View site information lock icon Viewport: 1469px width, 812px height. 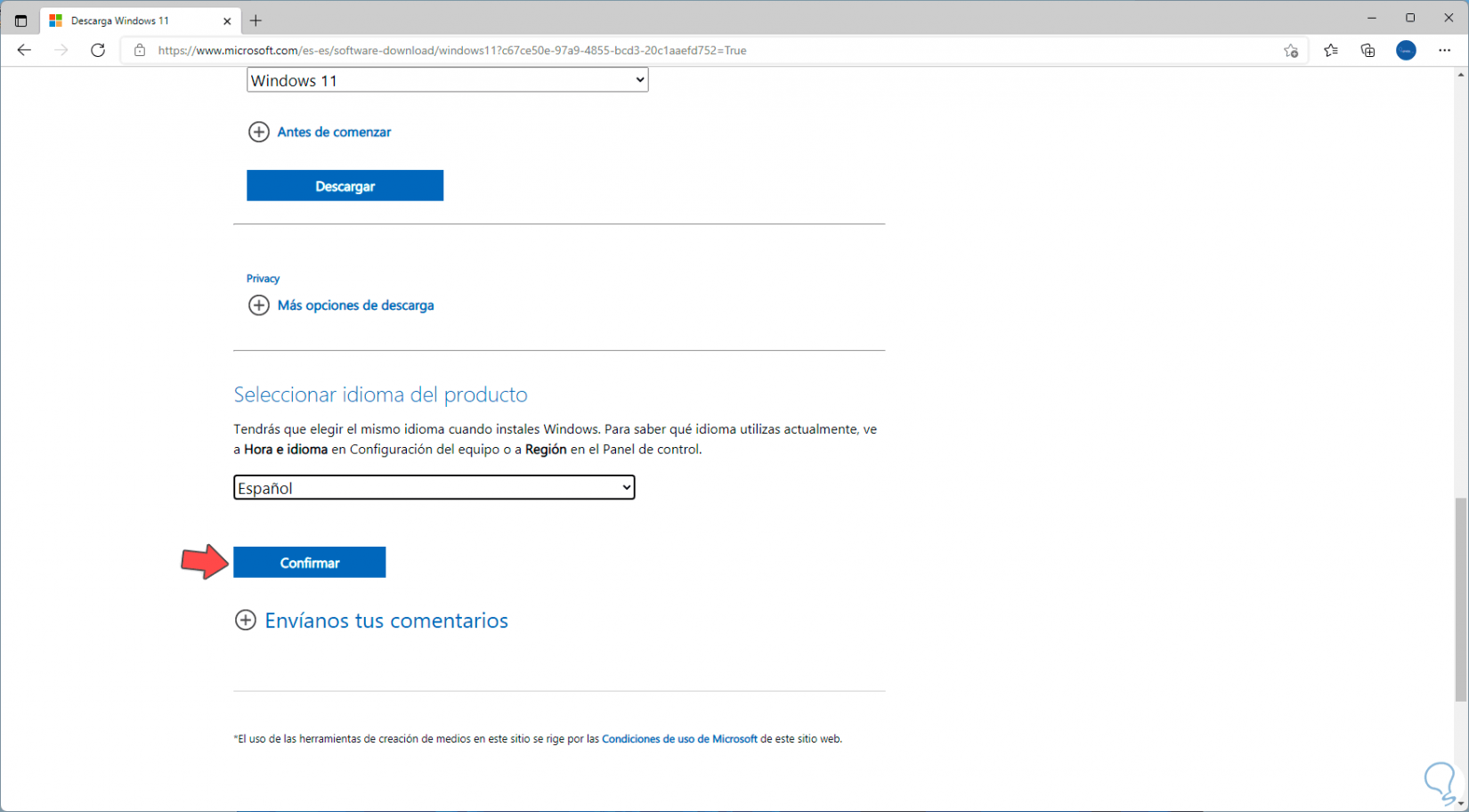pos(140,51)
